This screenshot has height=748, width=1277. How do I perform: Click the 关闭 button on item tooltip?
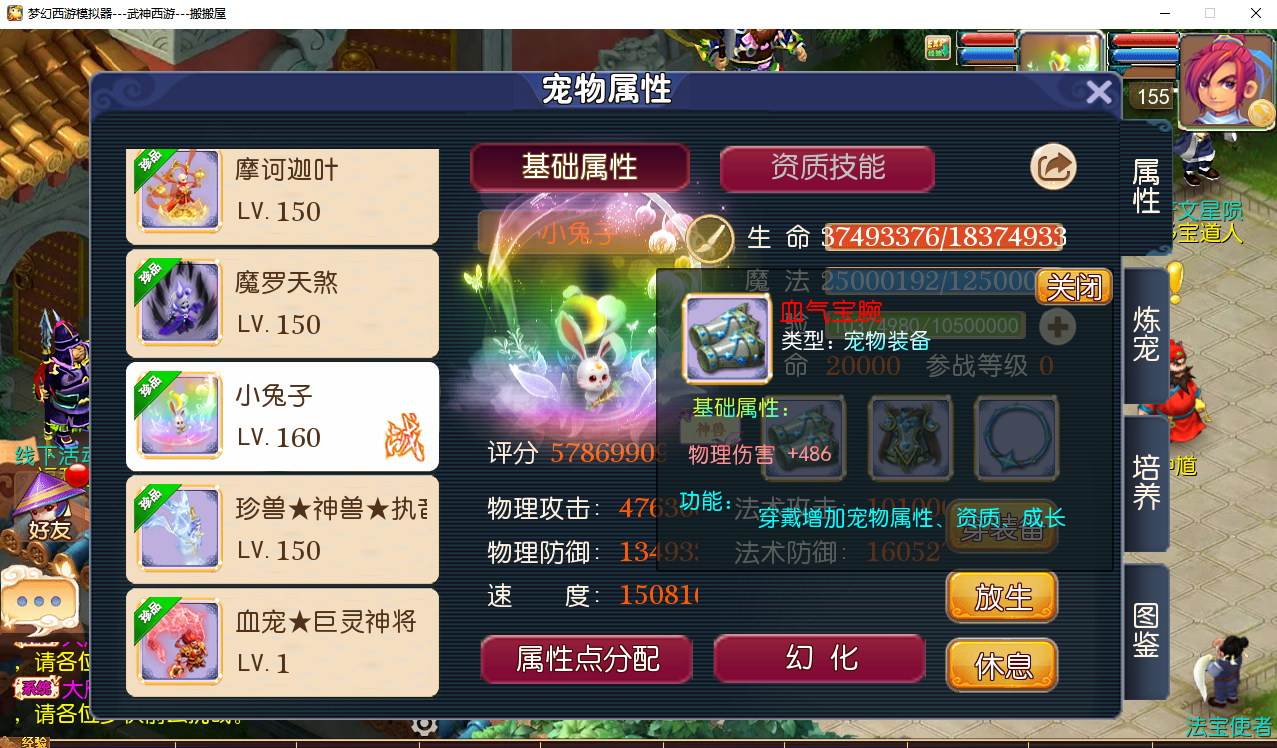tap(1074, 288)
